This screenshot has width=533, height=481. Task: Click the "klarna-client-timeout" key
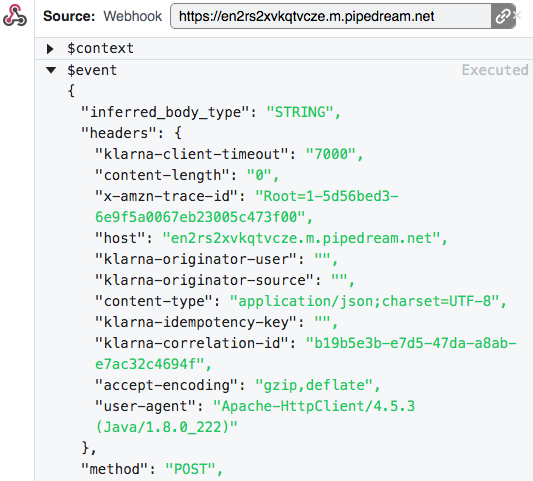pos(192,154)
